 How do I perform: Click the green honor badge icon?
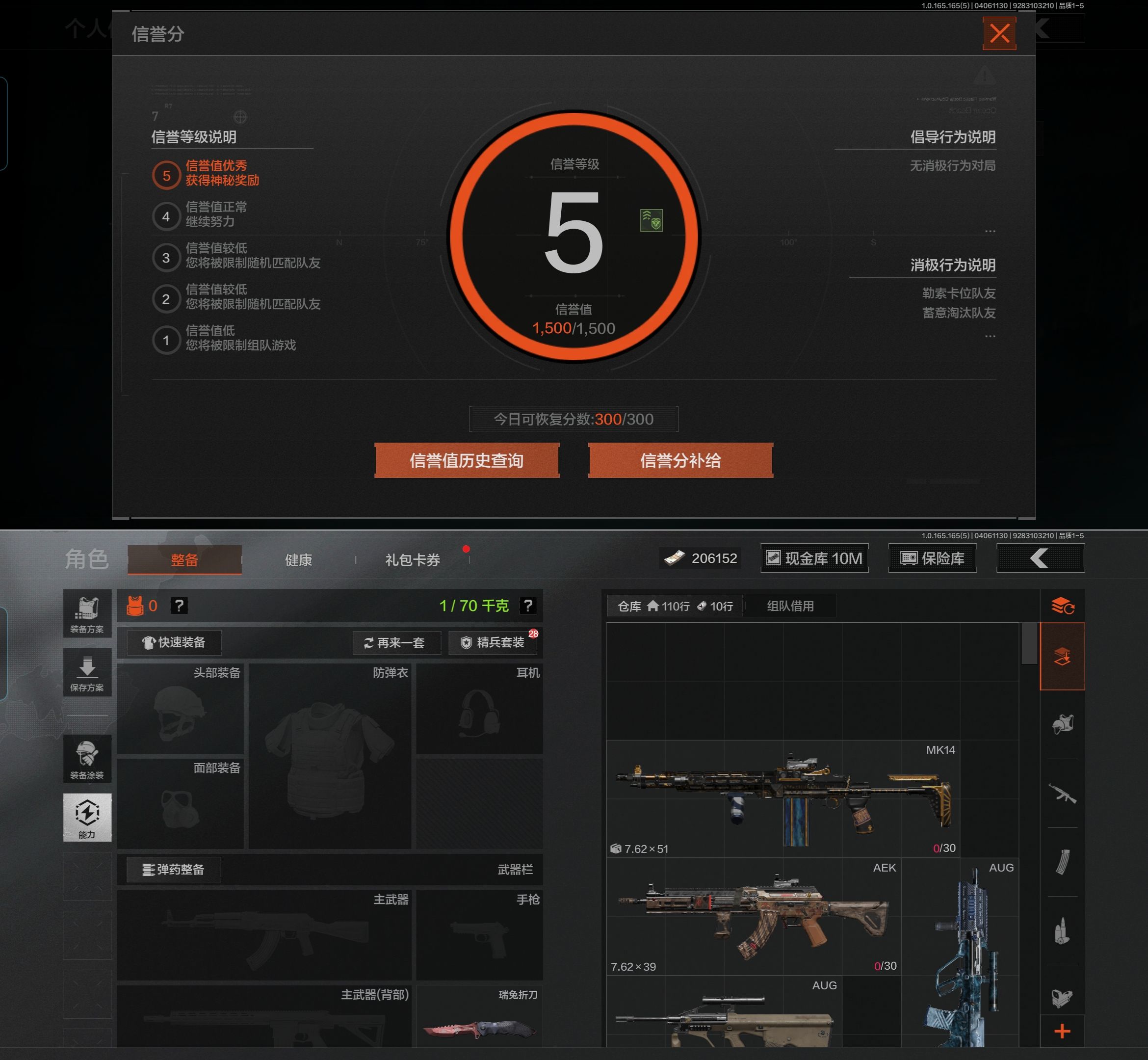pos(652,221)
